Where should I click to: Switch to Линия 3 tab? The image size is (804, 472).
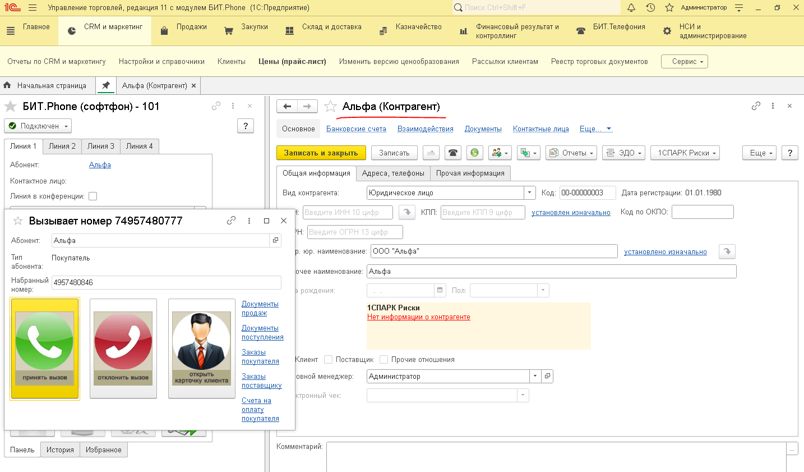pyautogui.click(x=100, y=146)
